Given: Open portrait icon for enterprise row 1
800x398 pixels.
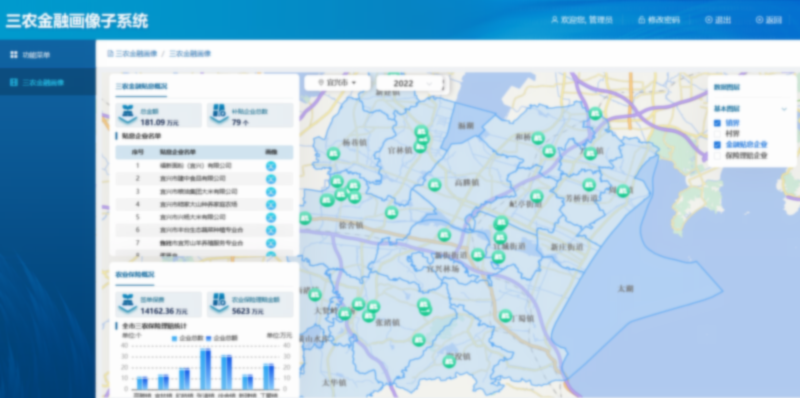Looking at the screenshot, I should tap(271, 166).
